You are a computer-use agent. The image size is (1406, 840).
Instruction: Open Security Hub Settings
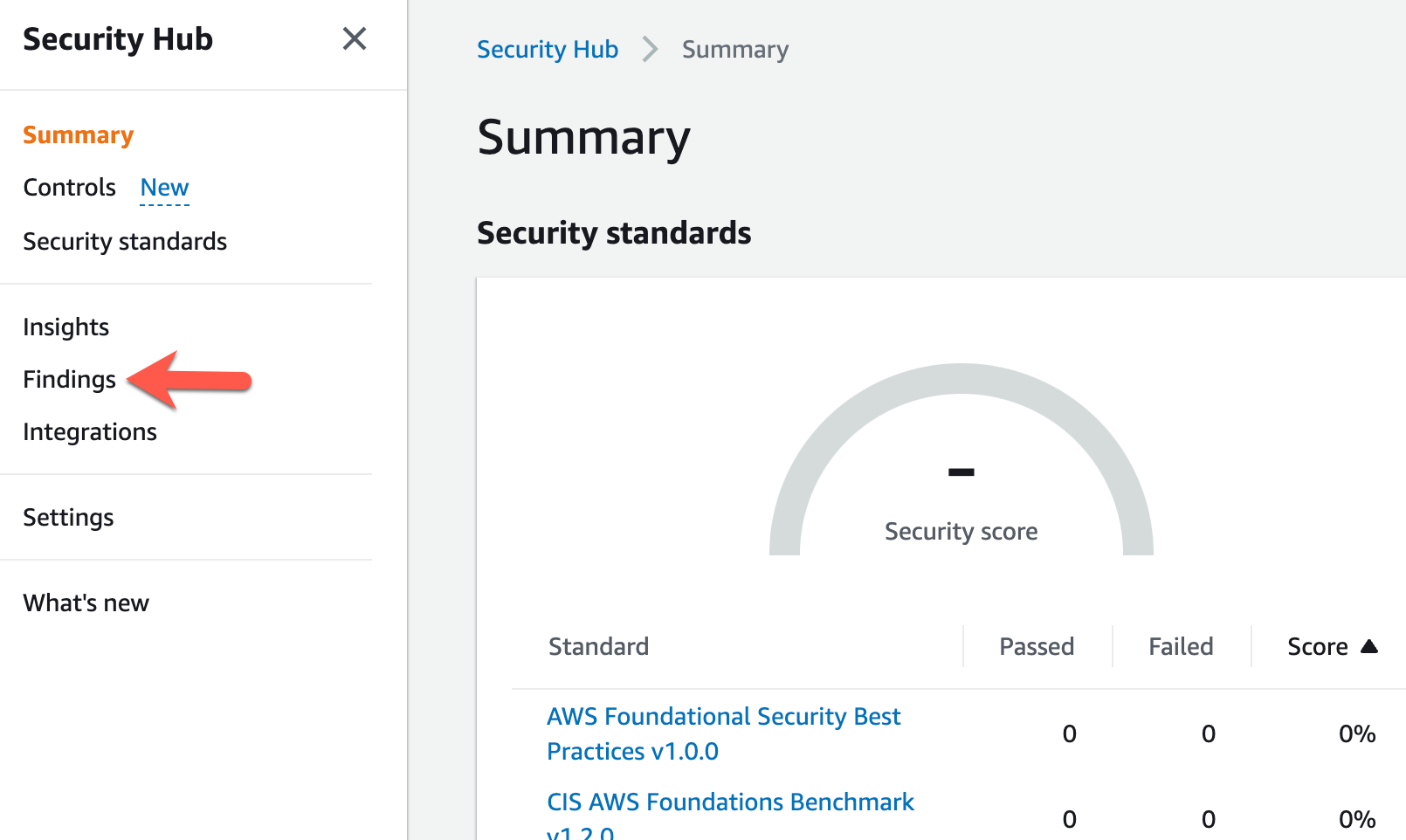point(68,518)
